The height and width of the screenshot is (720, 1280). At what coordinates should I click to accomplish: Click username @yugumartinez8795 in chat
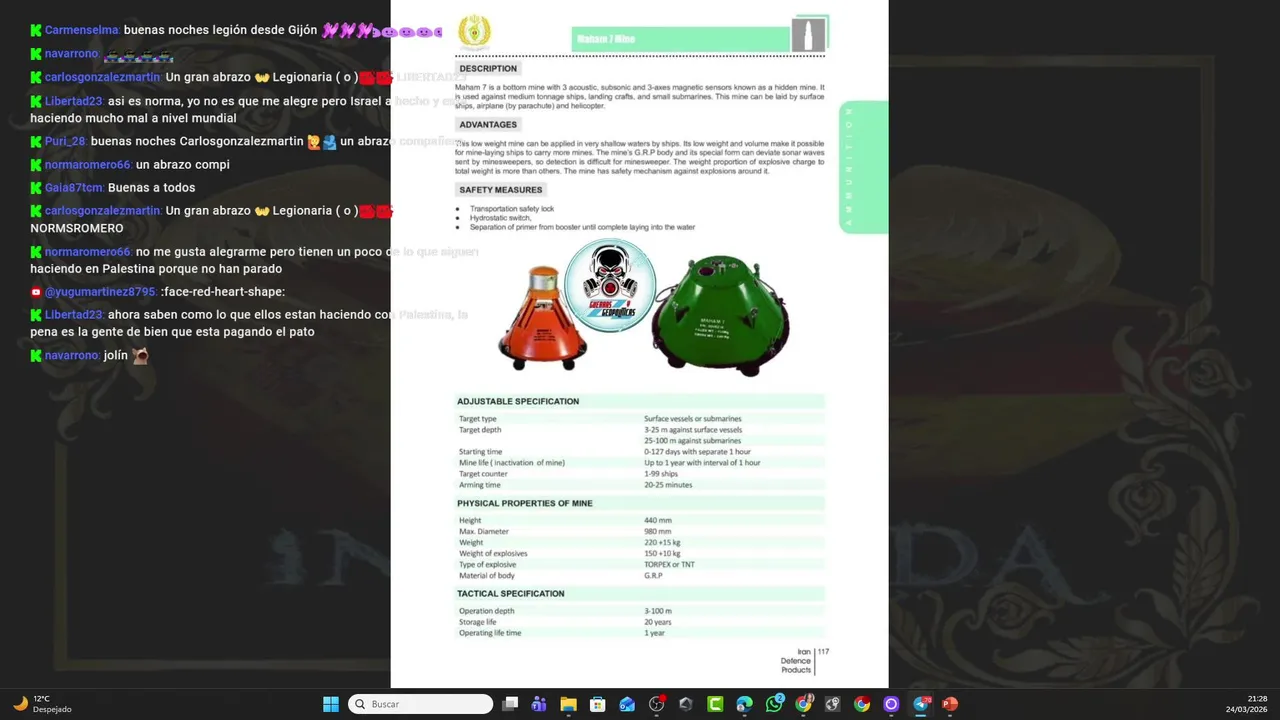tap(100, 292)
